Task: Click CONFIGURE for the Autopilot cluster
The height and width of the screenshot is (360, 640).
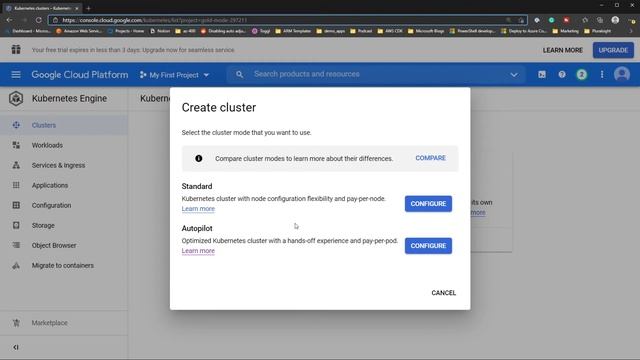Action: pyautogui.click(x=428, y=245)
